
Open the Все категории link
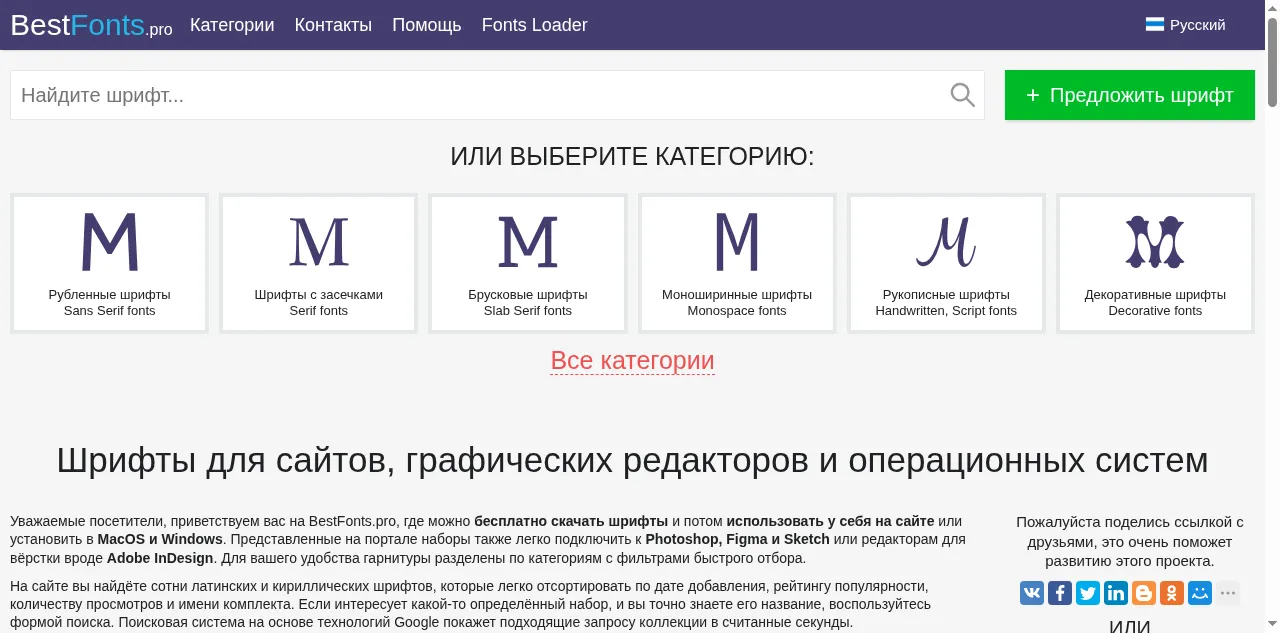click(x=632, y=360)
